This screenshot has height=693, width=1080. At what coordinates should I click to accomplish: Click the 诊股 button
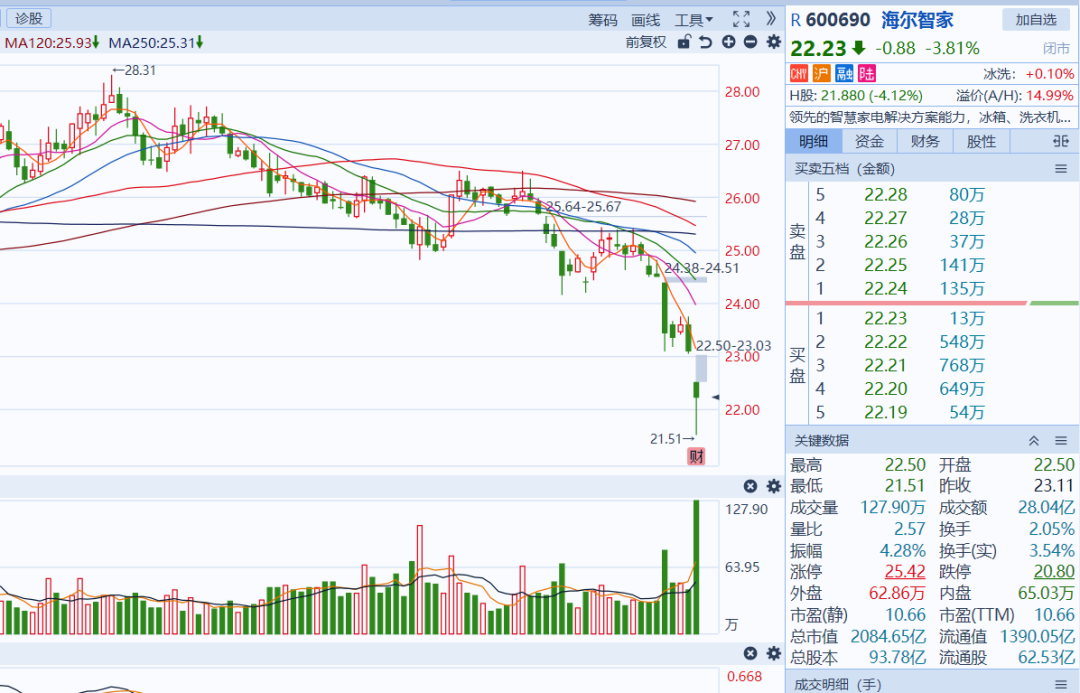pyautogui.click(x=28, y=19)
